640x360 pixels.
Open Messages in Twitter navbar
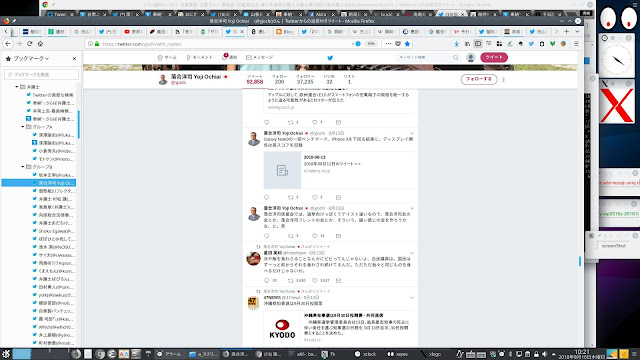tap(260, 58)
